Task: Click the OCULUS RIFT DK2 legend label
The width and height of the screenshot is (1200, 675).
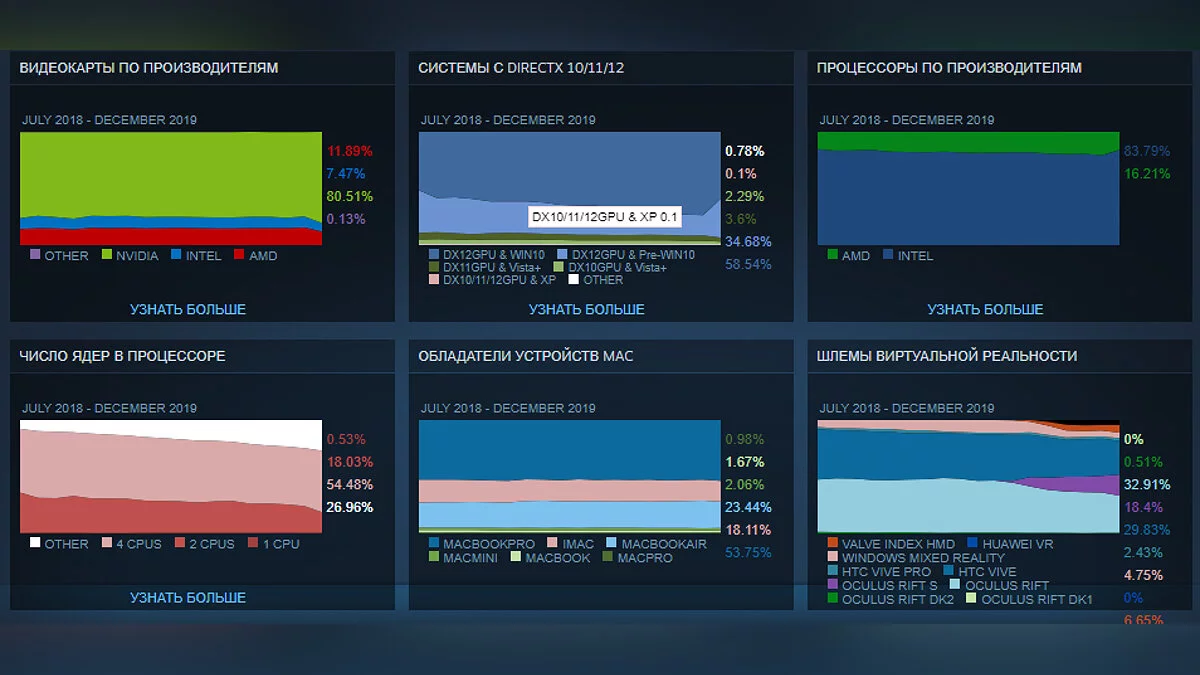Action: pos(898,599)
